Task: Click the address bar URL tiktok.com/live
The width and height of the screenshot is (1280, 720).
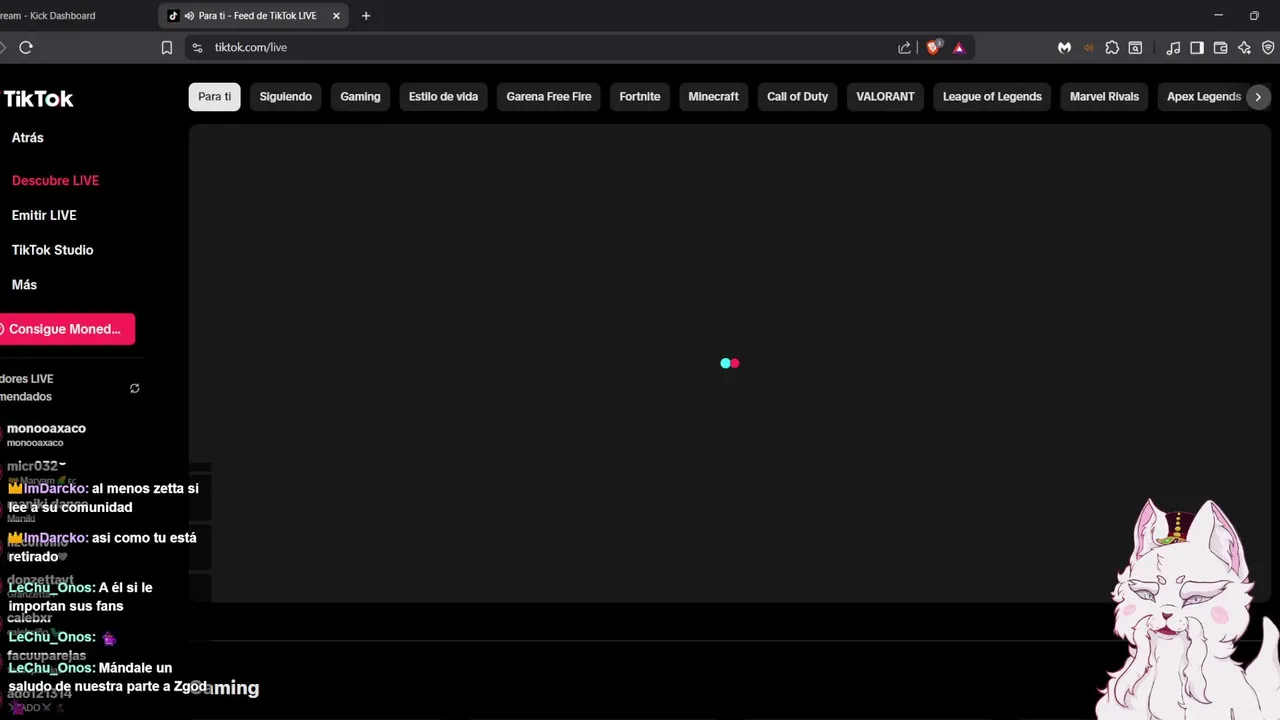Action: [251, 47]
